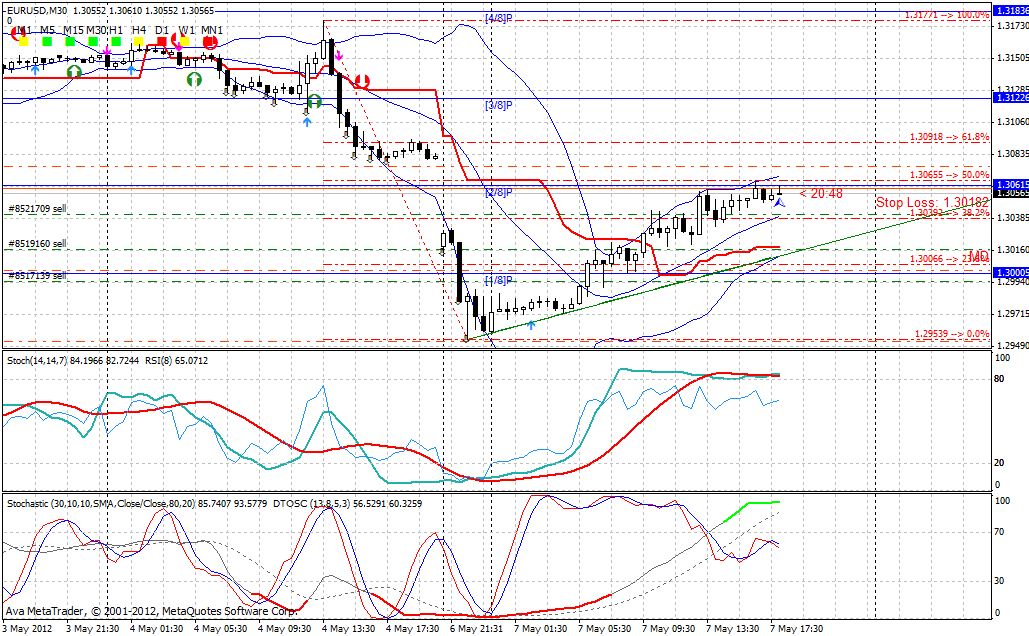Click the 1.31771 --> 100.0% Fibonacci label
Viewport: 1029px width, 636px height.
pos(946,14)
